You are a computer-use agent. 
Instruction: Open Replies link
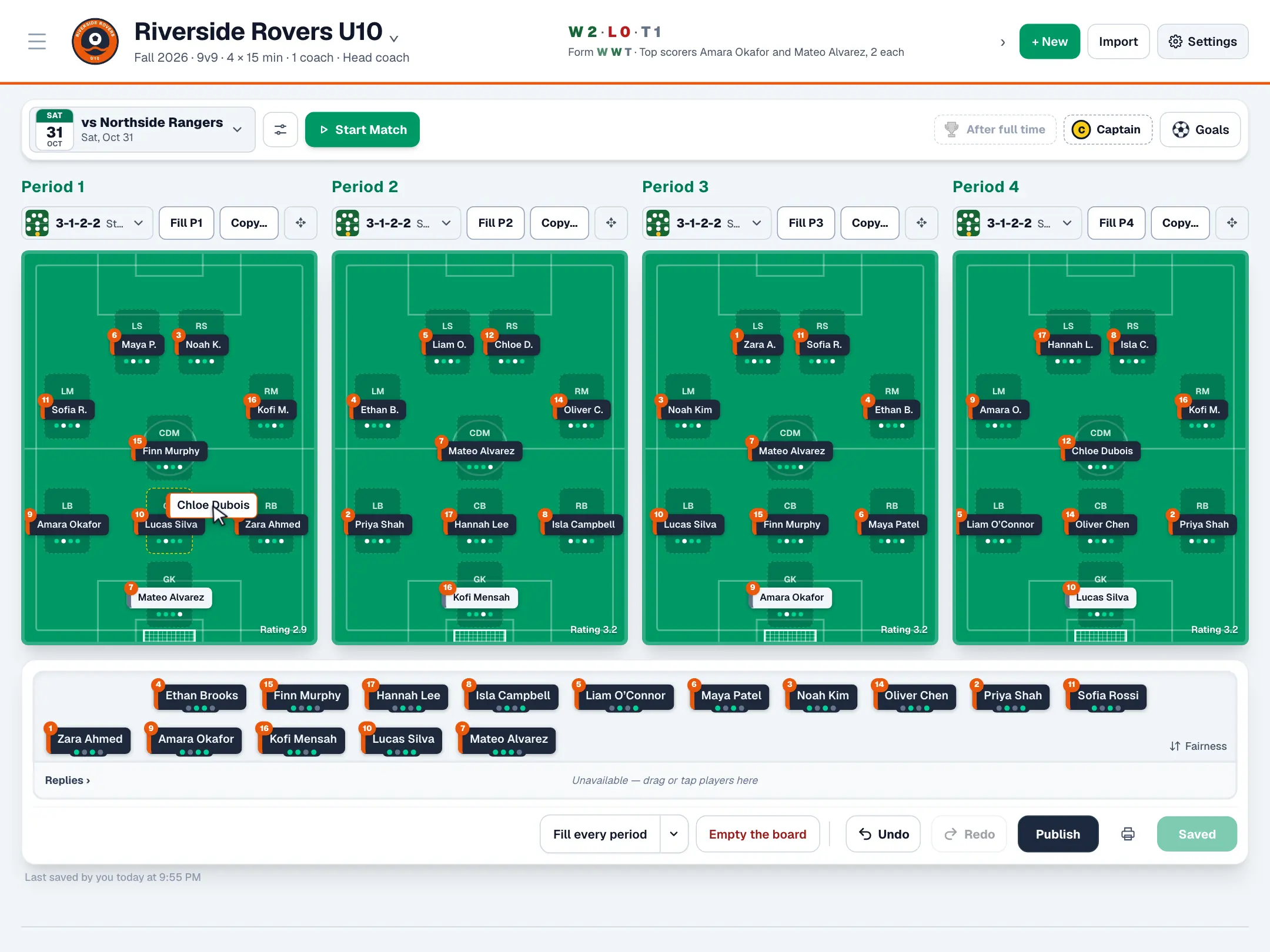(68, 780)
